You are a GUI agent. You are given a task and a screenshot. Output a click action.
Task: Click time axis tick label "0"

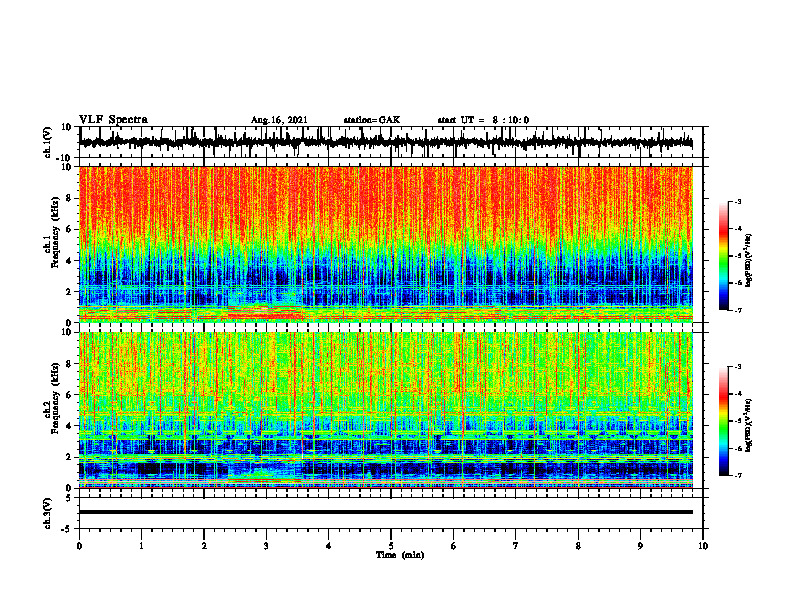point(79,546)
